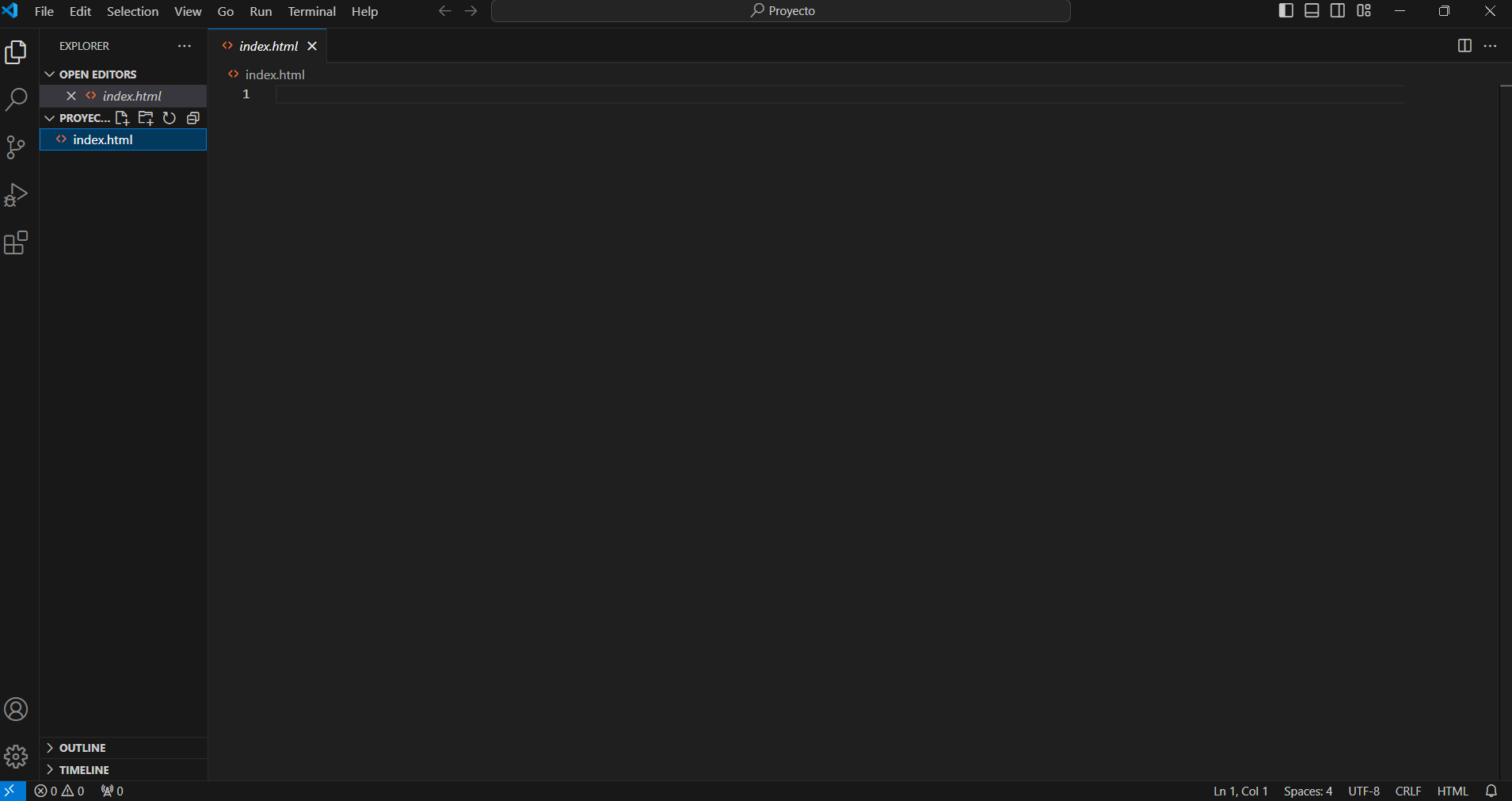Collapse all folders in Explorer
Screen dimensions: 1512x801
pos(192,118)
